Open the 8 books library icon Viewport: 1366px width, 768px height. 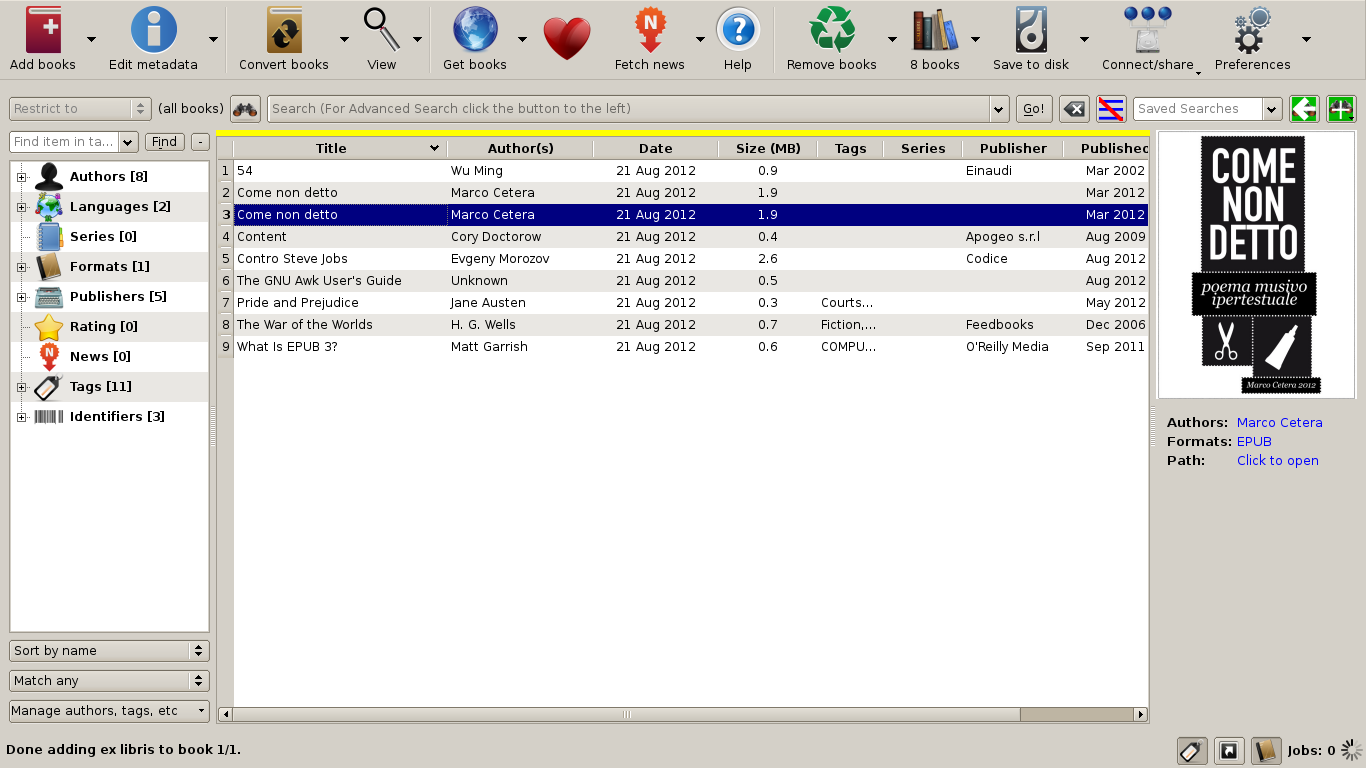tap(935, 30)
